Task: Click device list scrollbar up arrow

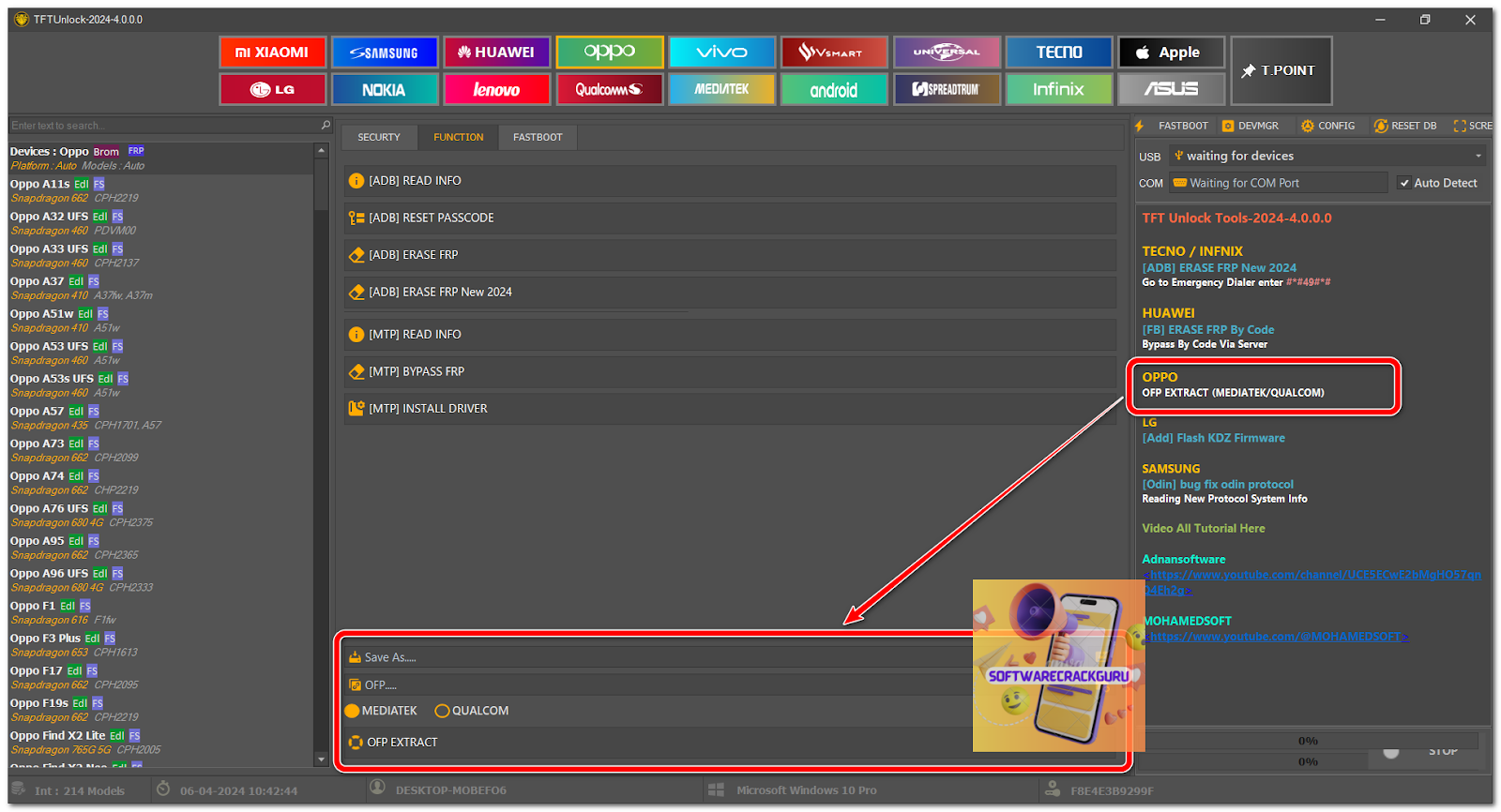Action: click(322, 150)
